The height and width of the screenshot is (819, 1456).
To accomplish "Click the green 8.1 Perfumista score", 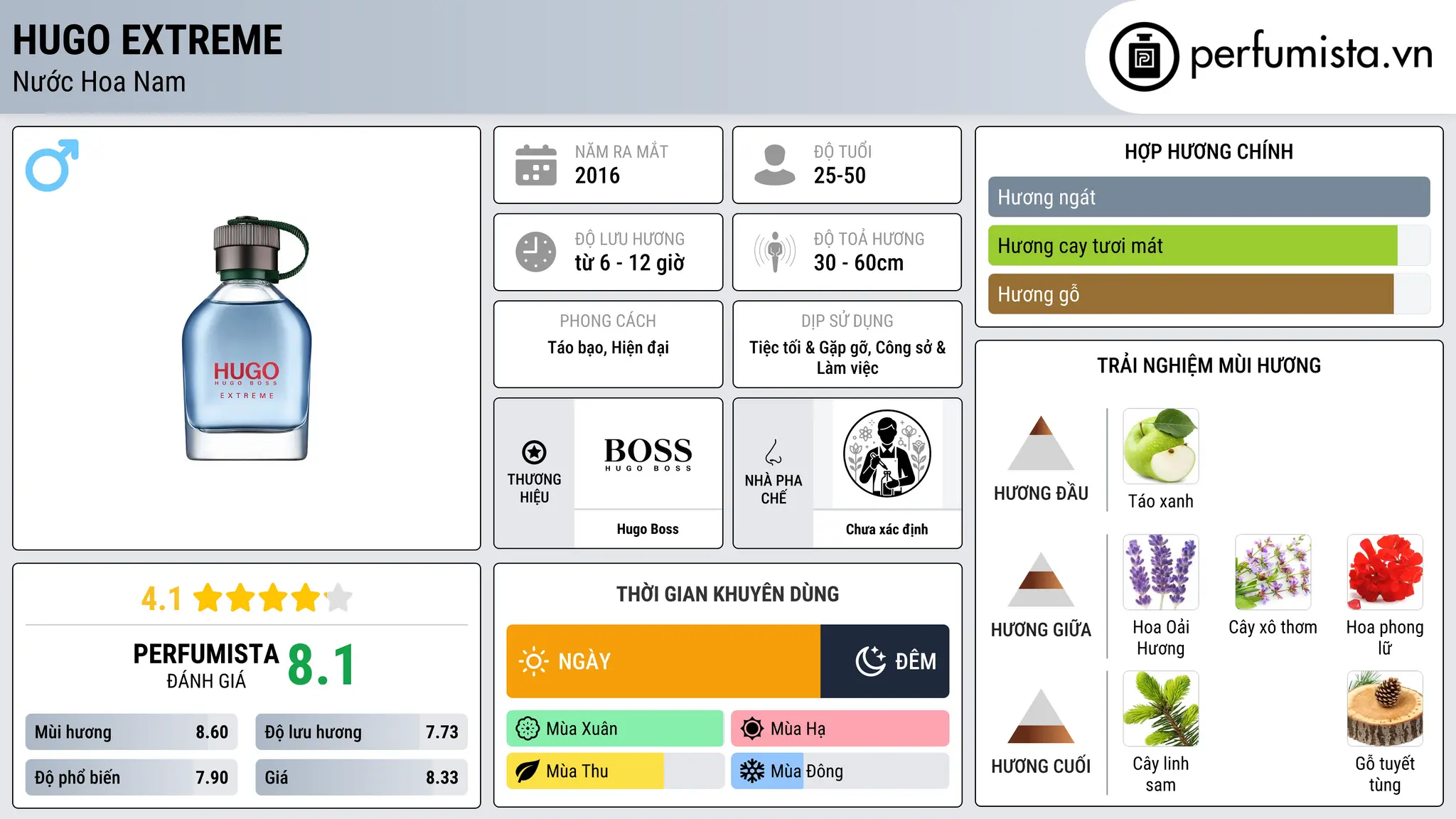I will (321, 665).
